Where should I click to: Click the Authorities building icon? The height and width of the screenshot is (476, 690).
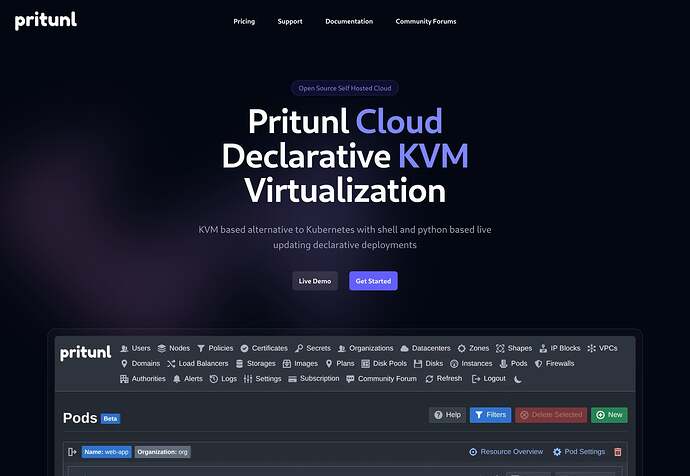pyautogui.click(x=124, y=379)
